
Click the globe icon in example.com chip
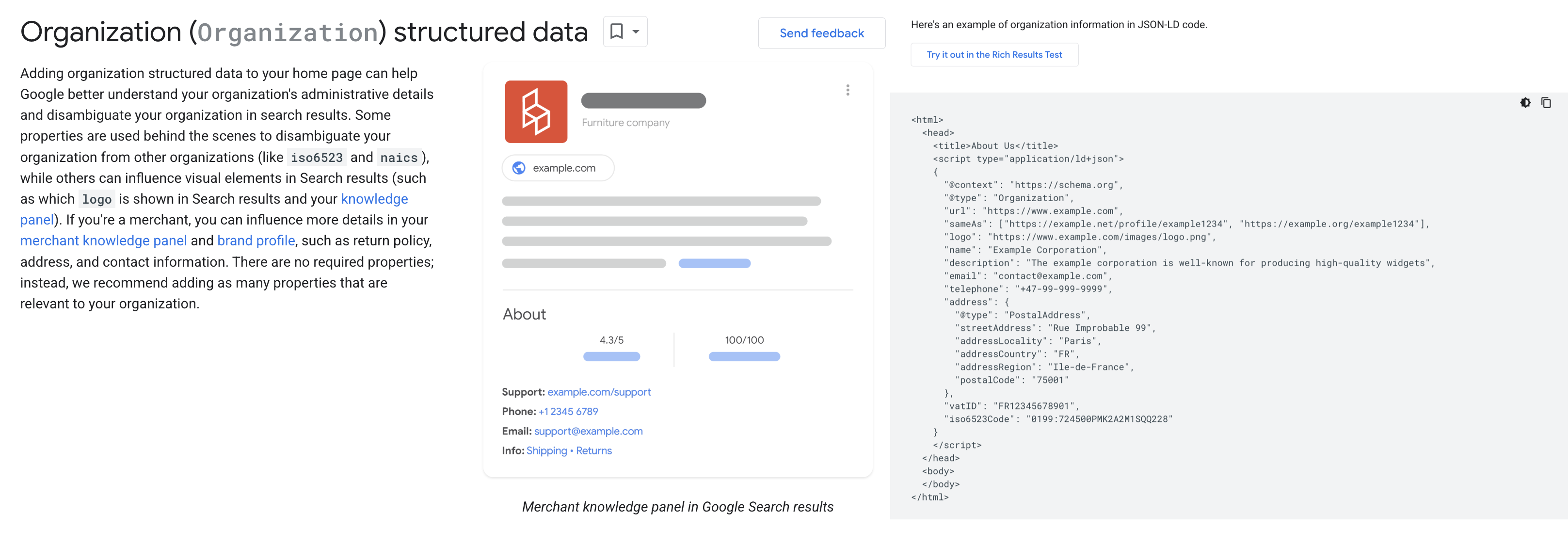(x=519, y=168)
